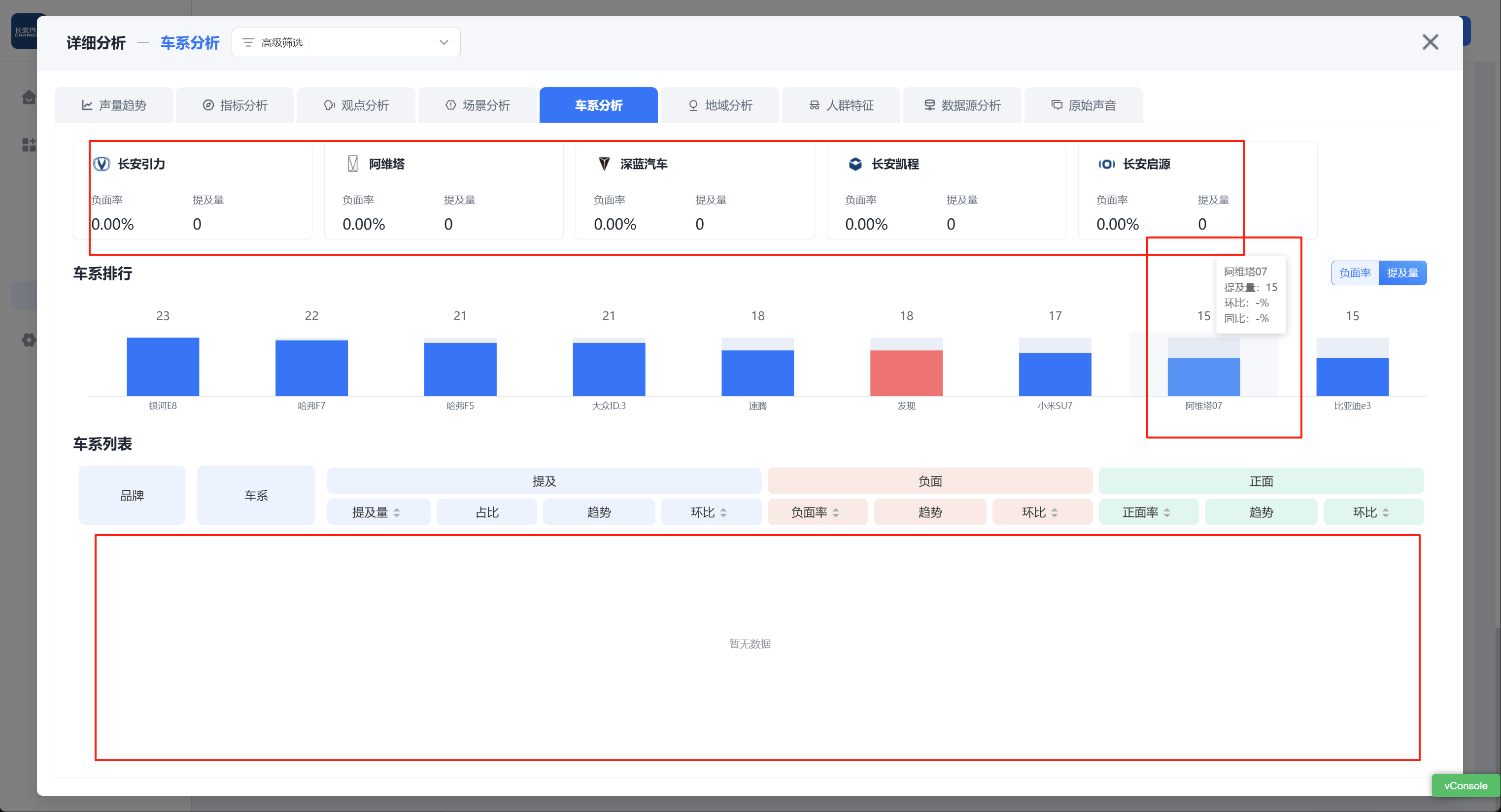Click the 阿维塔 brand logo icon

click(352, 164)
